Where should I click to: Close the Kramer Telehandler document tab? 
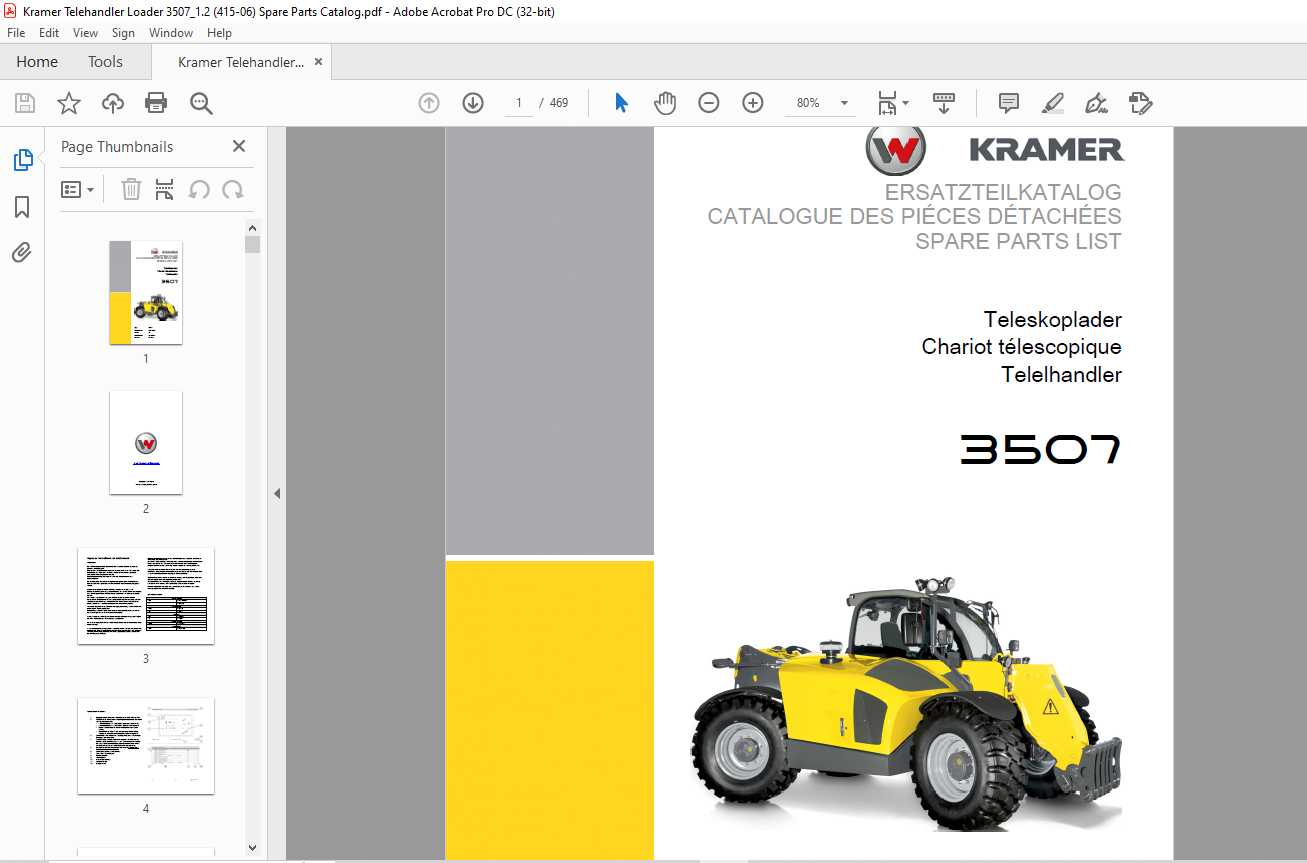coord(318,62)
